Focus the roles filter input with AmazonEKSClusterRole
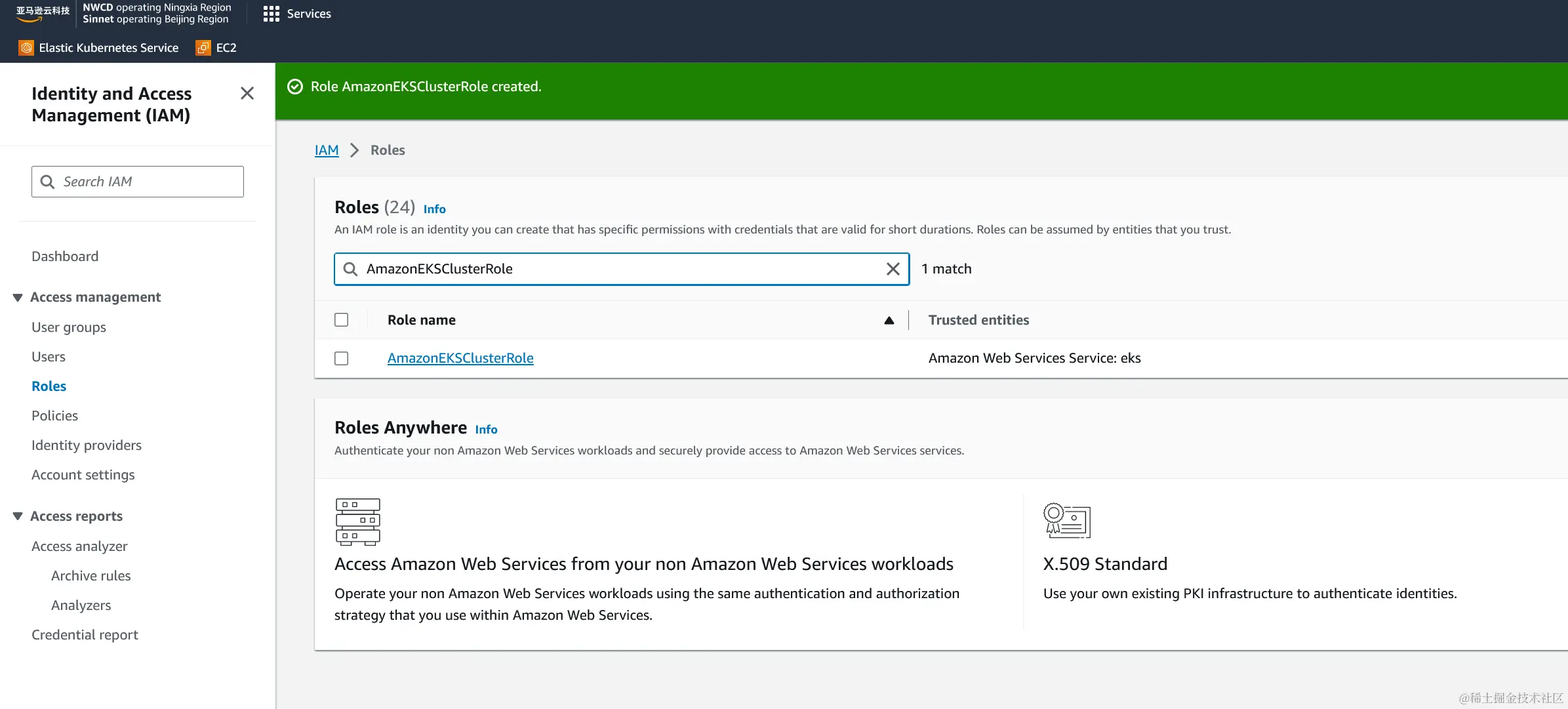This screenshot has height=709, width=1568. (622, 269)
